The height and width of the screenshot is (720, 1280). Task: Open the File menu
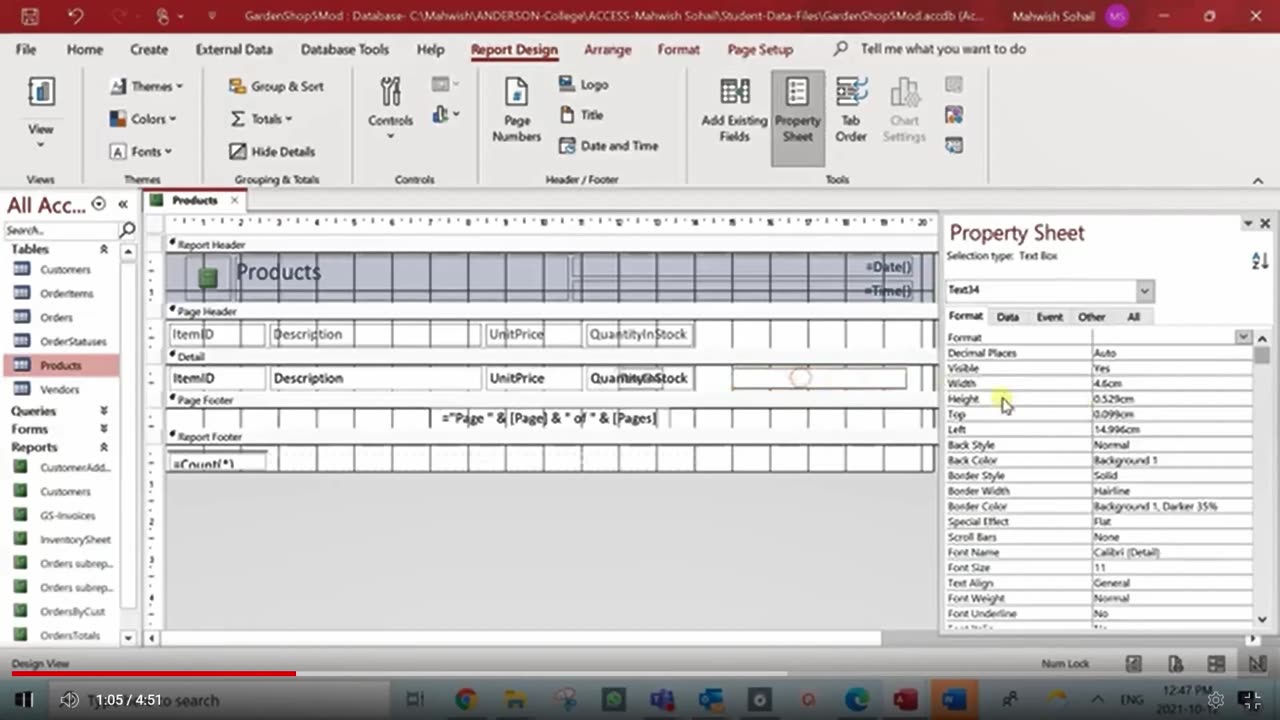pos(26,49)
